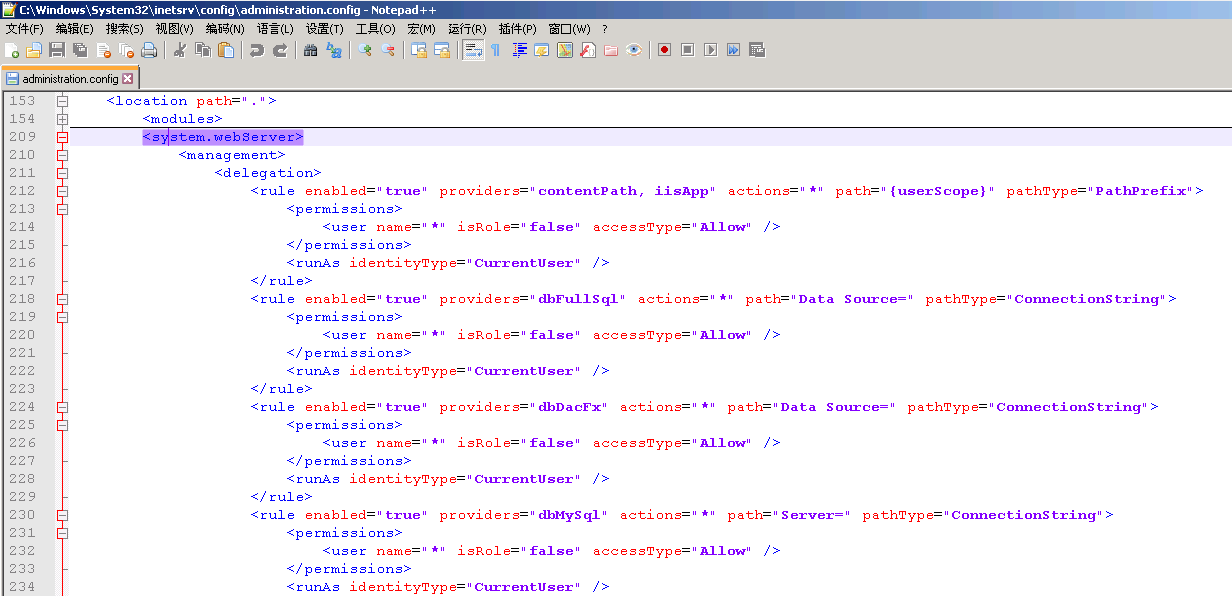The height and width of the screenshot is (596, 1232).
Task: Open the Folder as Workspace icon
Action: pyautogui.click(x=611, y=50)
